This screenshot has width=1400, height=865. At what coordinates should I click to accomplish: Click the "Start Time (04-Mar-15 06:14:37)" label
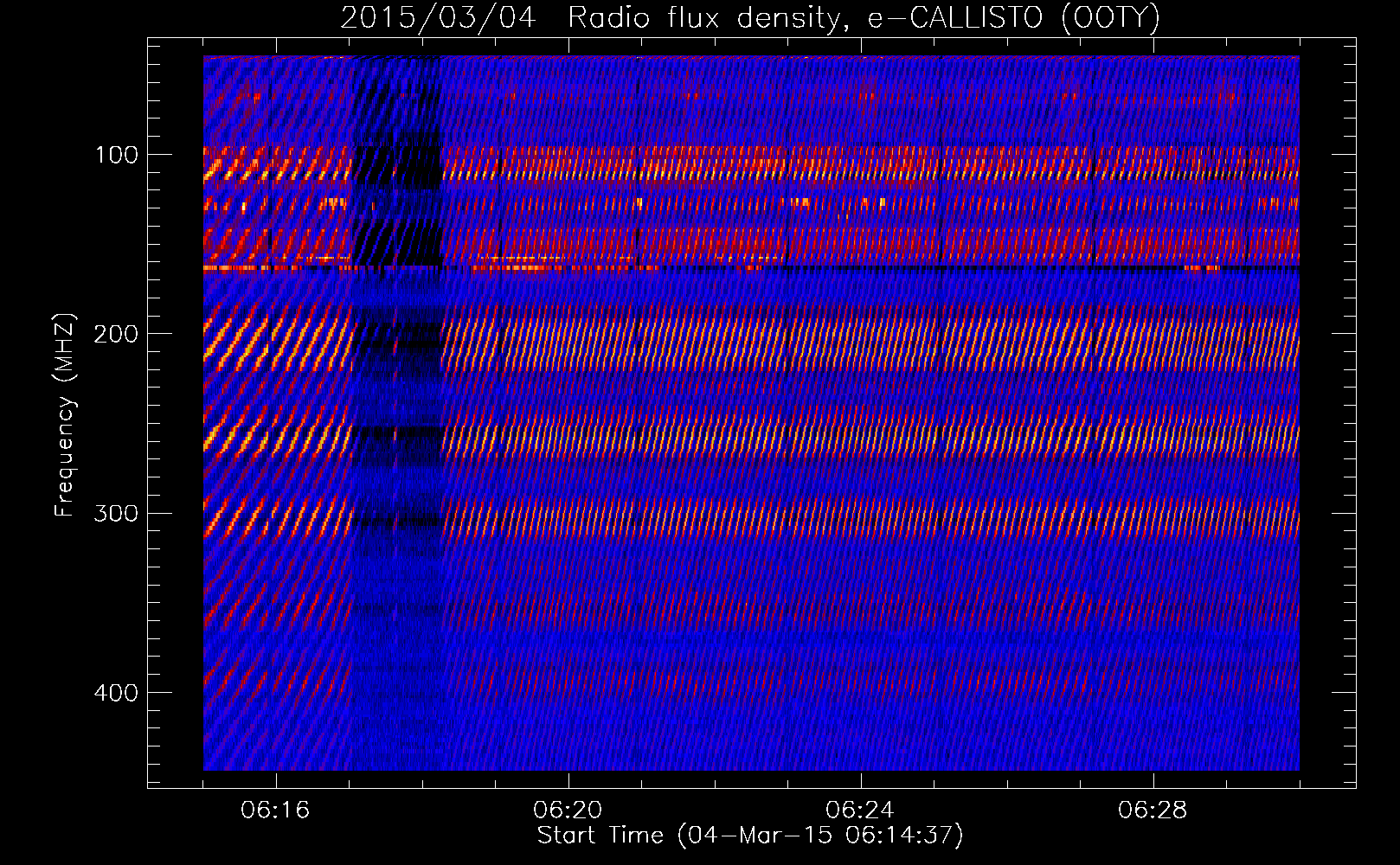point(750,836)
